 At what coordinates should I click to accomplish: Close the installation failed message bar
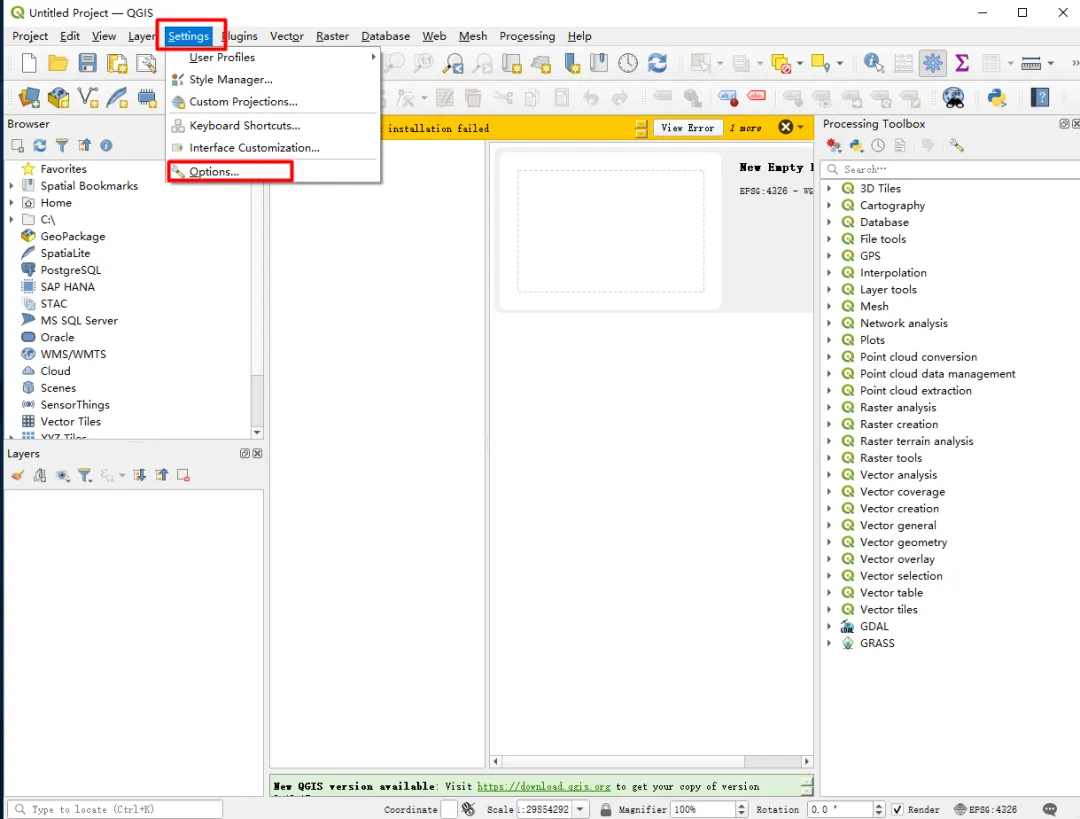(x=785, y=127)
